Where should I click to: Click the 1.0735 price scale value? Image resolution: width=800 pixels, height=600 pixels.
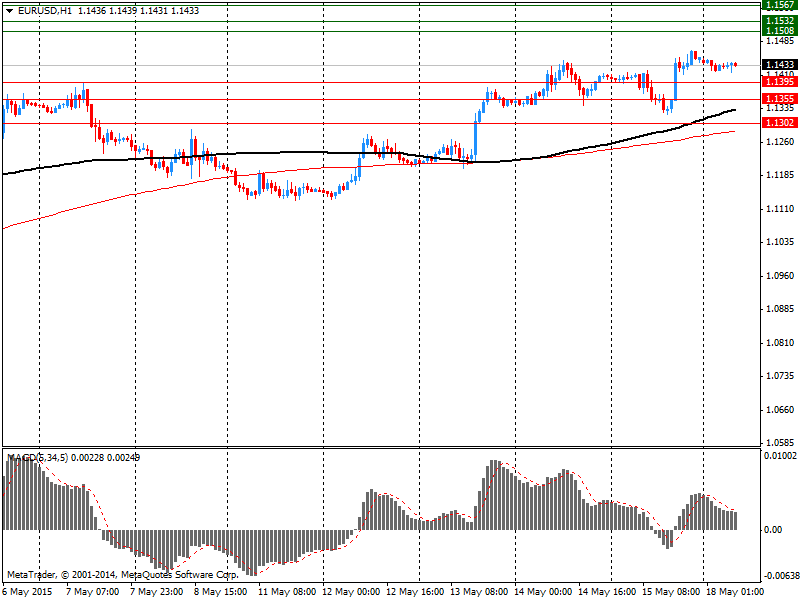tap(780, 376)
